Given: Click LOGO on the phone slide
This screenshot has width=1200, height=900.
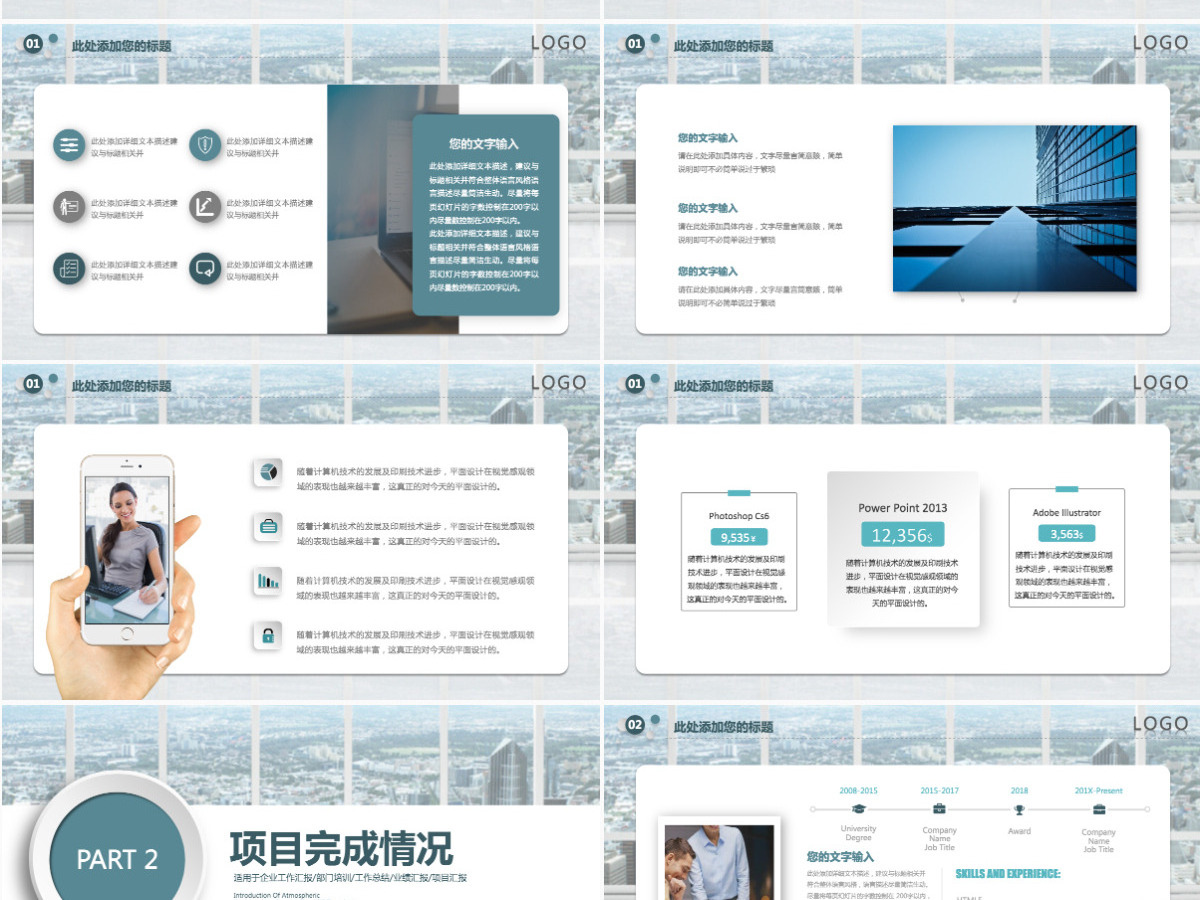Looking at the screenshot, I should tap(558, 383).
